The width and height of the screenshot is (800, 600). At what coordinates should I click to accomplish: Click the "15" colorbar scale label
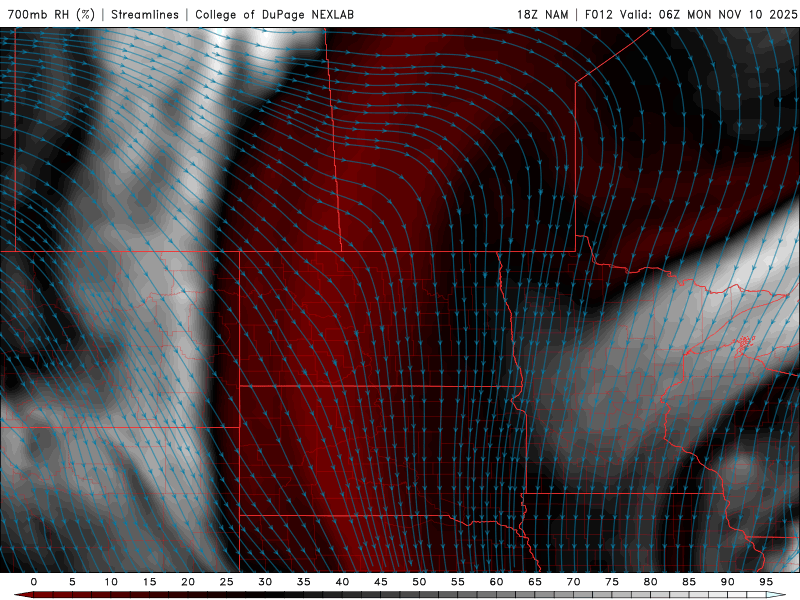[x=149, y=582]
